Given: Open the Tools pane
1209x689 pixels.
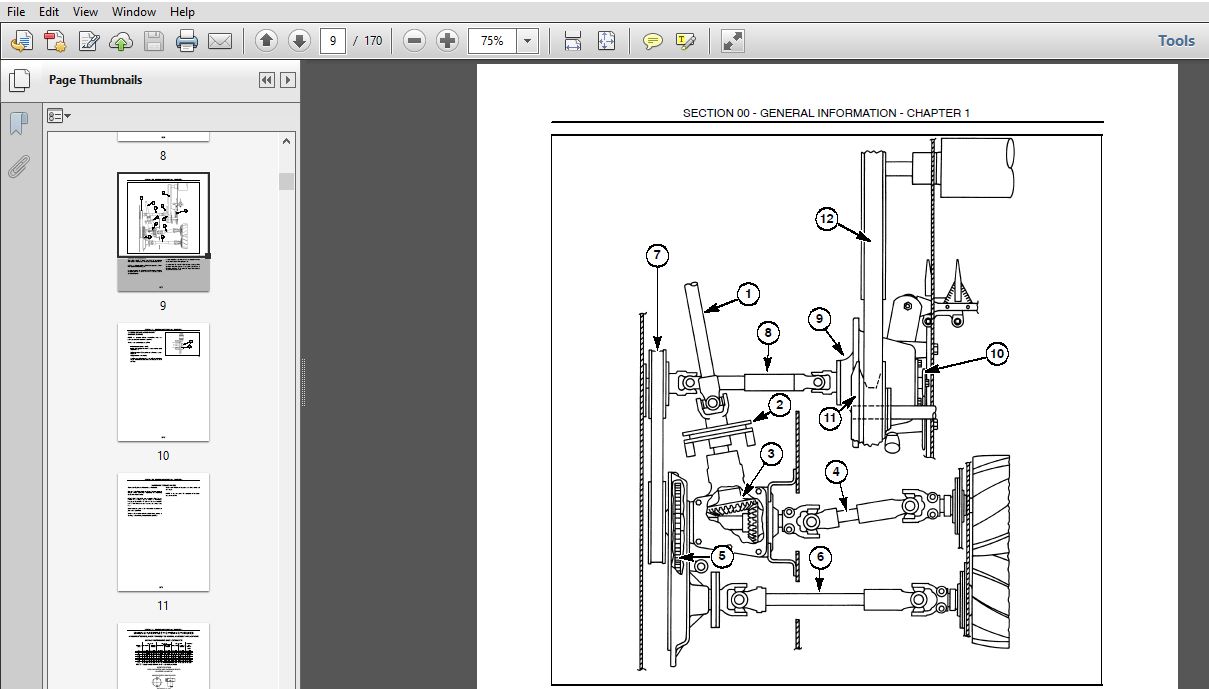Looking at the screenshot, I should pyautogui.click(x=1176, y=41).
